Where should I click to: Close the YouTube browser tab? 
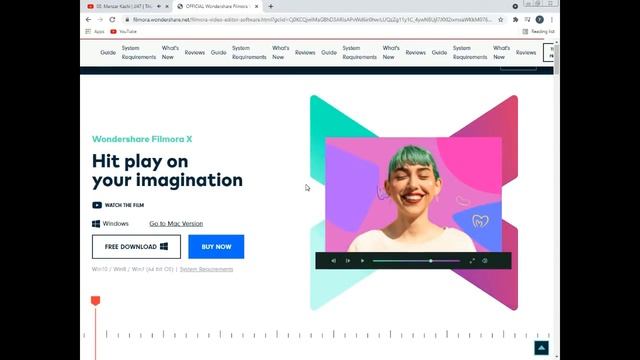click(167, 7)
